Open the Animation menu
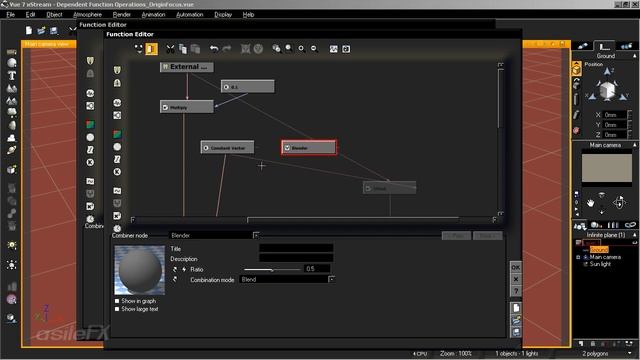The height and width of the screenshot is (360, 640). pos(153,14)
